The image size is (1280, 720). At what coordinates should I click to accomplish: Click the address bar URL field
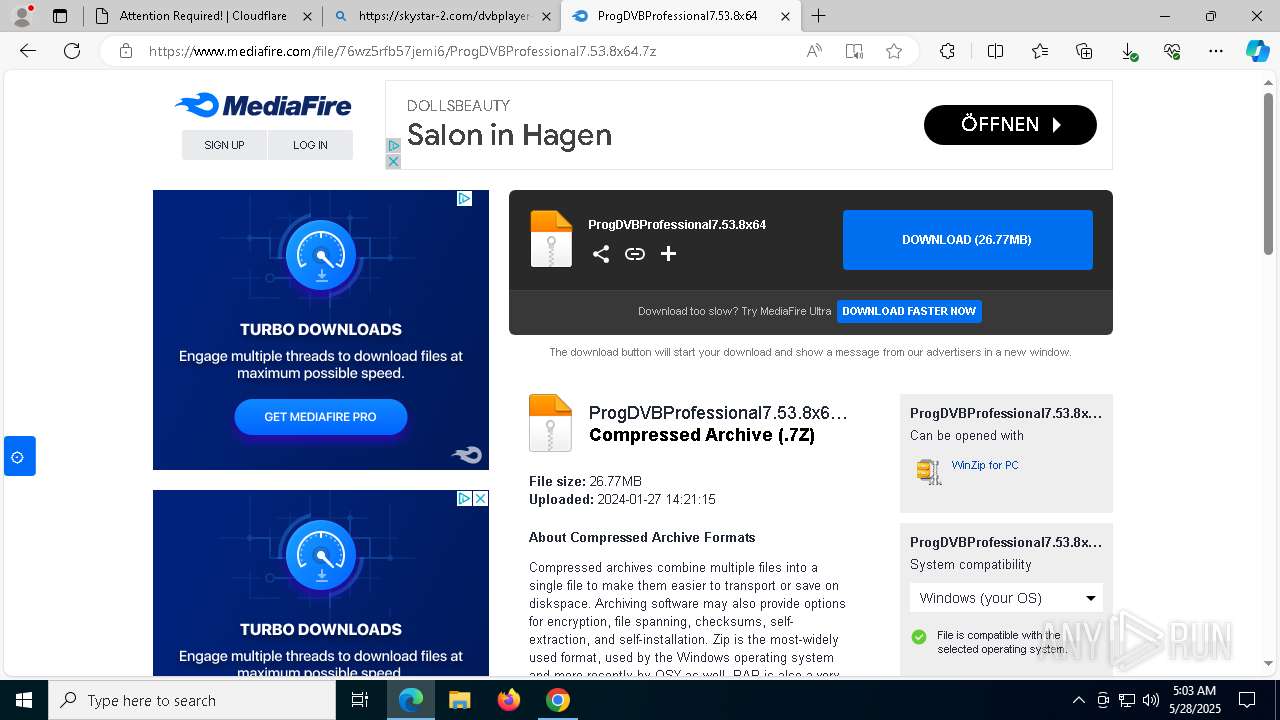pos(470,51)
